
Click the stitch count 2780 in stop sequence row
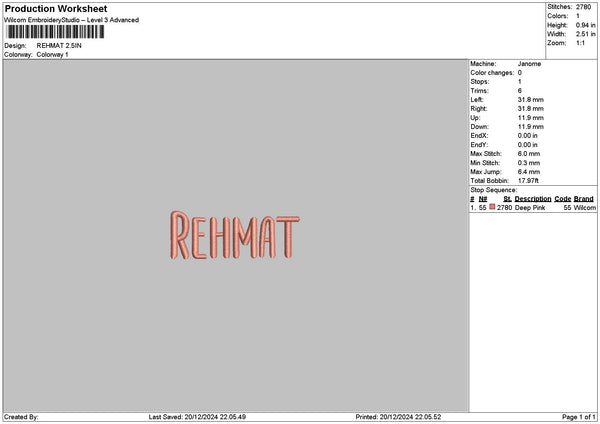504,208
